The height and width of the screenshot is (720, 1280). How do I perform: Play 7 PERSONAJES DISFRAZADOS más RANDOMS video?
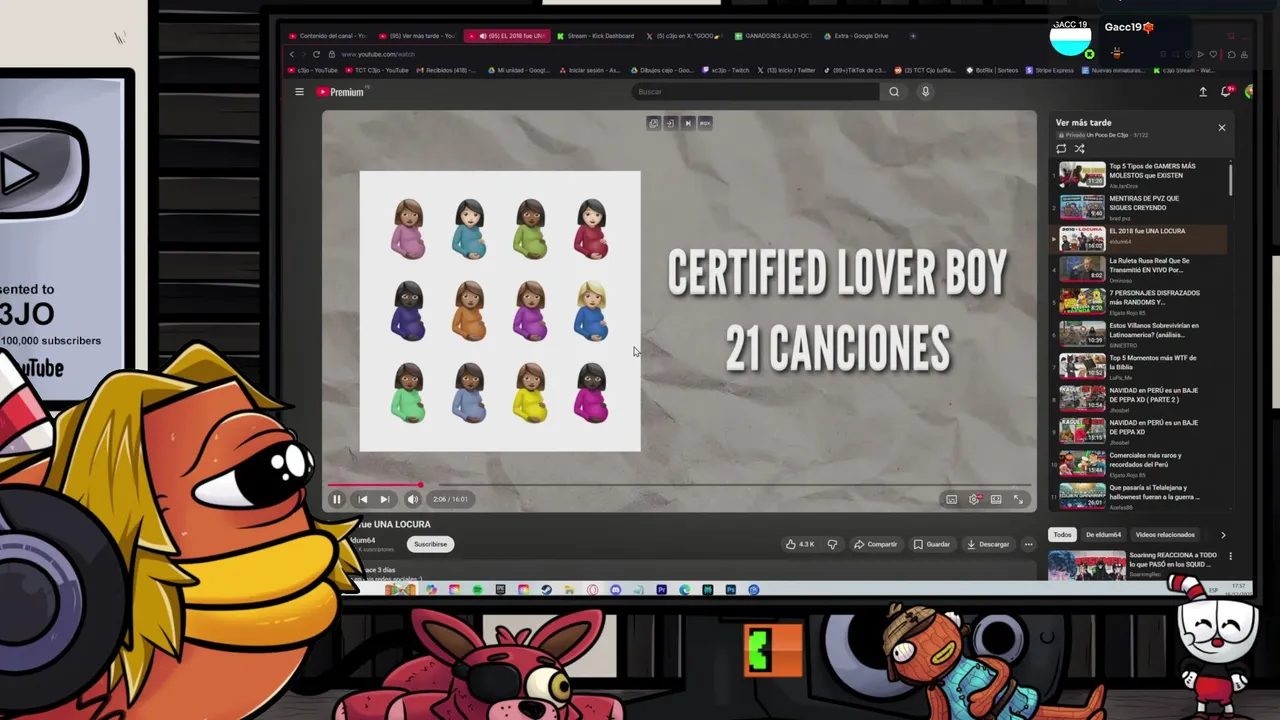coord(1140,301)
